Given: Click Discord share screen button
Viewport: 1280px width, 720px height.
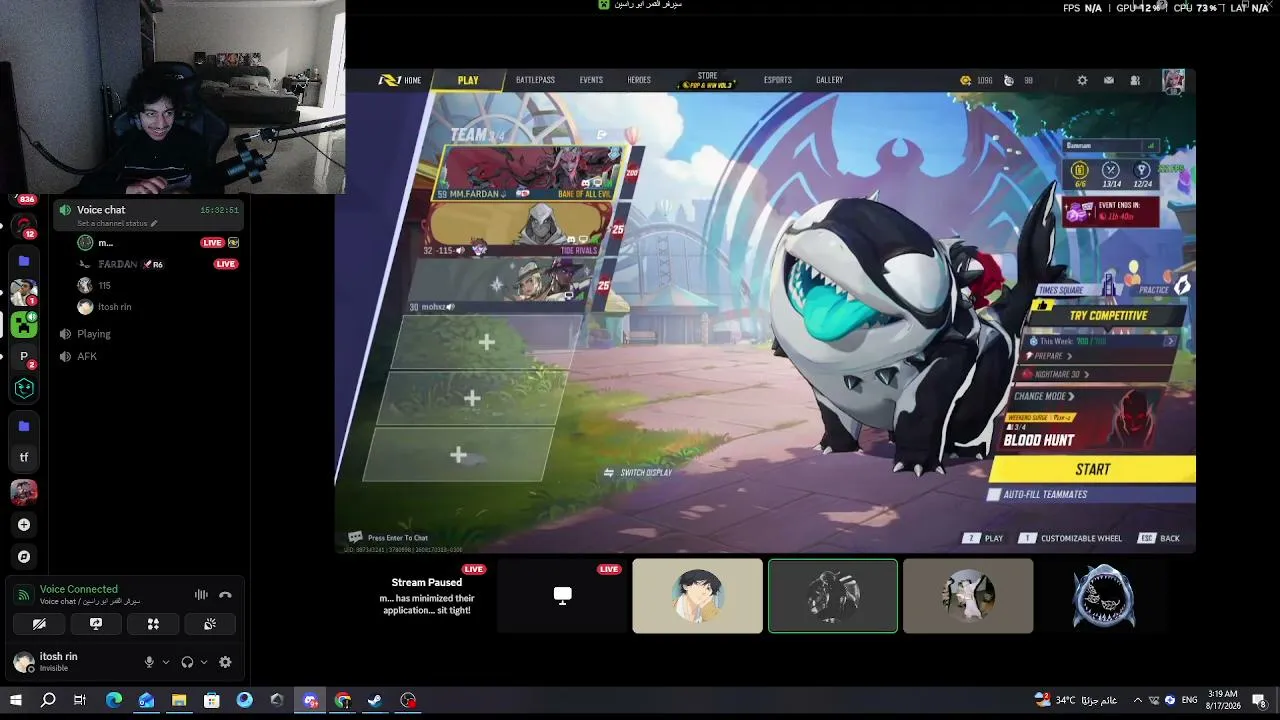Looking at the screenshot, I should pyautogui.click(x=96, y=624).
